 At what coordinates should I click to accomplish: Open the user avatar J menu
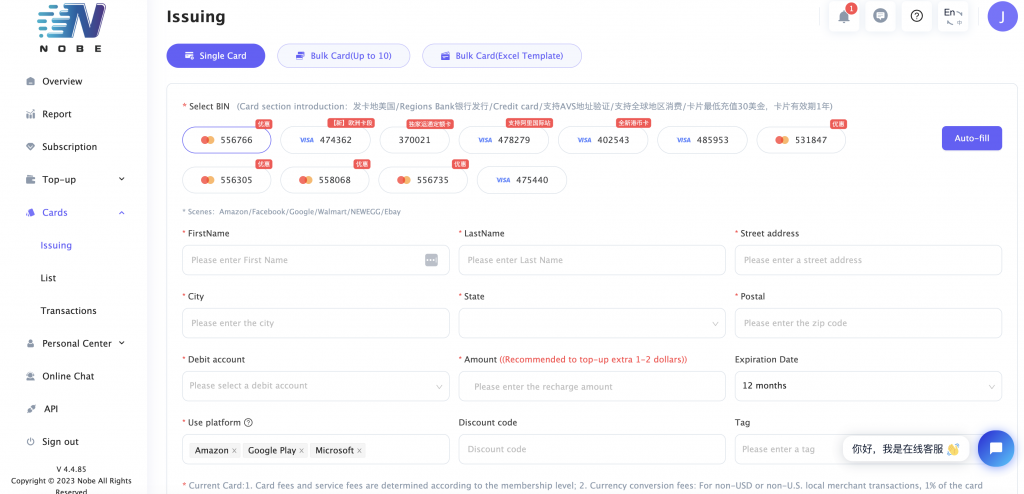1002,16
